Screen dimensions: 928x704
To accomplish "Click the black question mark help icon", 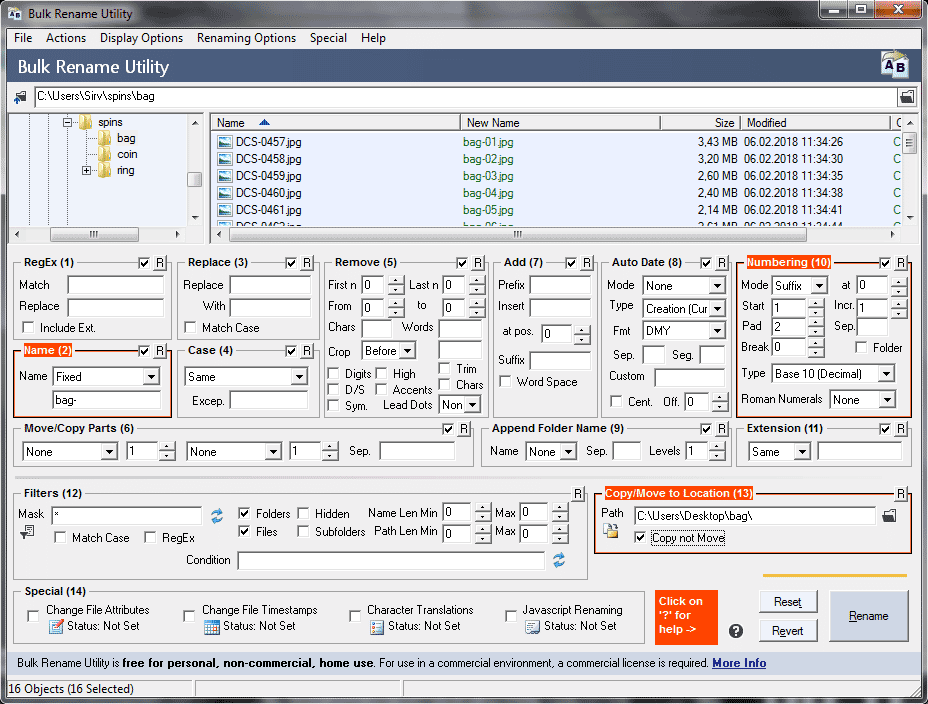I will [x=736, y=630].
